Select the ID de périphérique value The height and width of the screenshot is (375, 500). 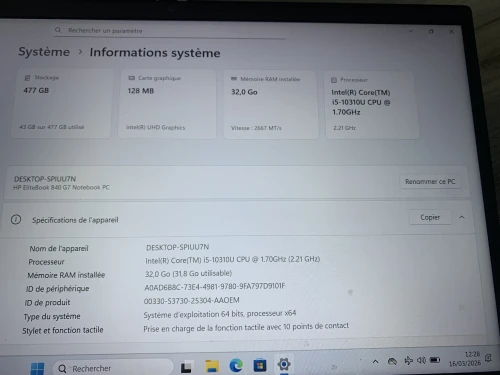tap(215, 287)
